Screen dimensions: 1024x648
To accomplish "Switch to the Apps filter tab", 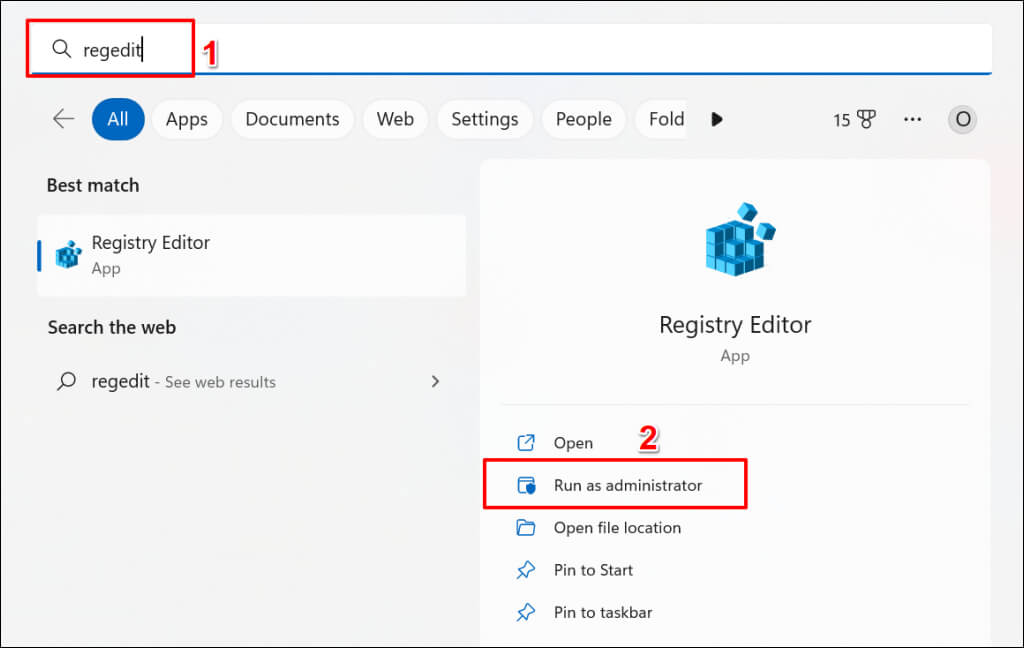I will (187, 119).
